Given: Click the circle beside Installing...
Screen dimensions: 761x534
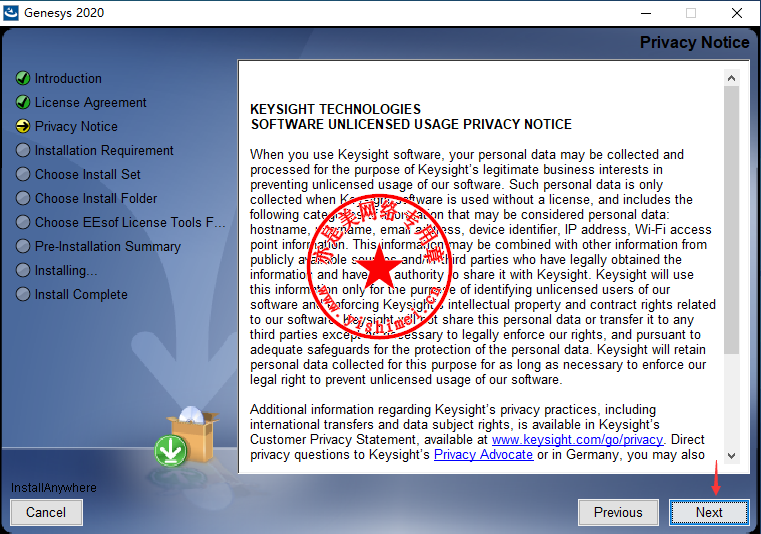Looking at the screenshot, I should point(23,270).
